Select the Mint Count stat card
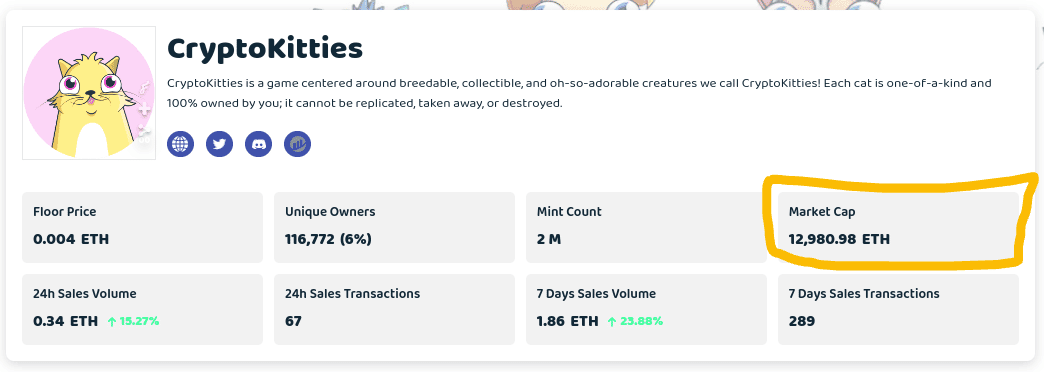This screenshot has height=372, width=1044. (x=647, y=227)
